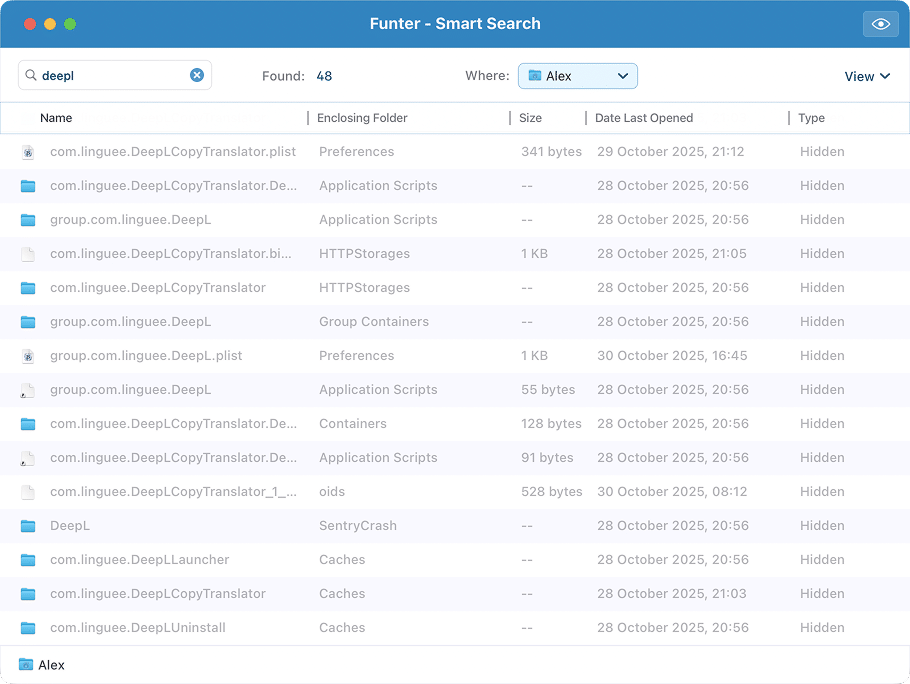Screen dimensions: 910x684
Task: Click the folder icon next to com.linguee.DeepLUninstall
Action: point(28,627)
